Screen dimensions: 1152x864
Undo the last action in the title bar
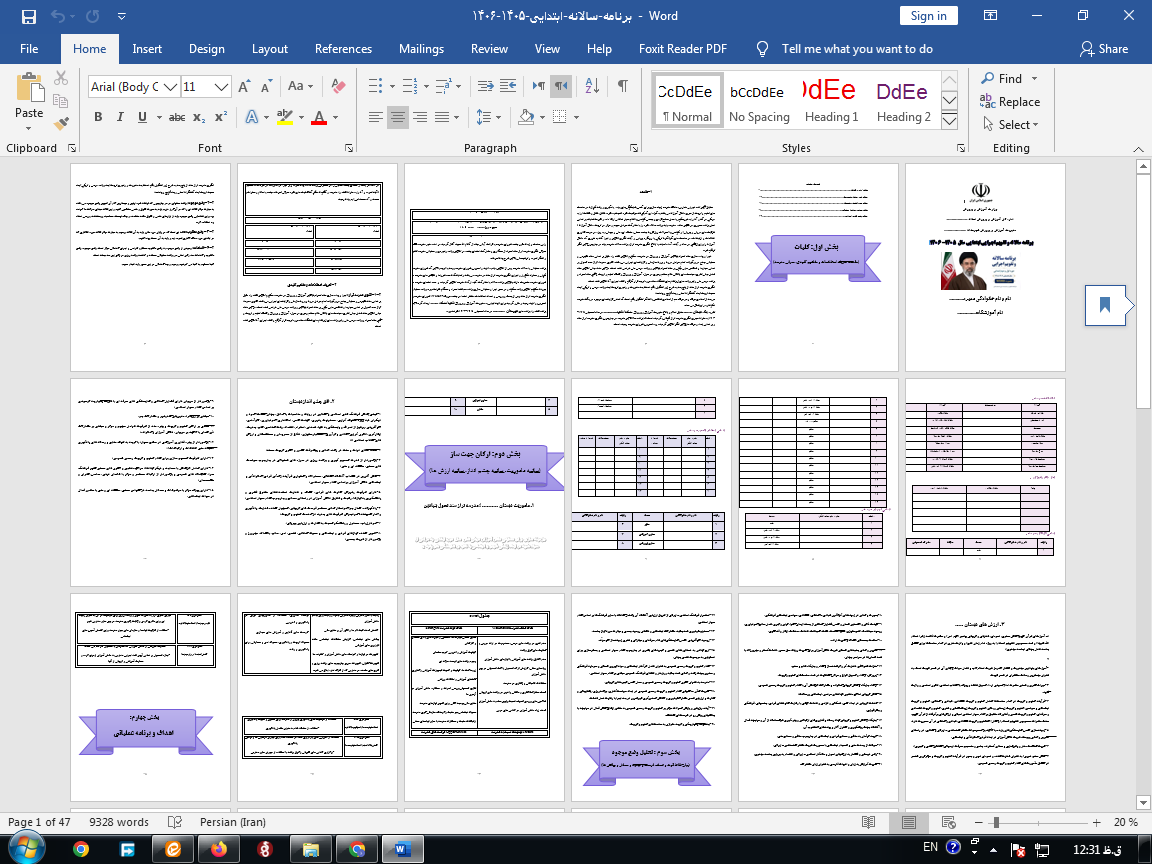click(x=58, y=16)
